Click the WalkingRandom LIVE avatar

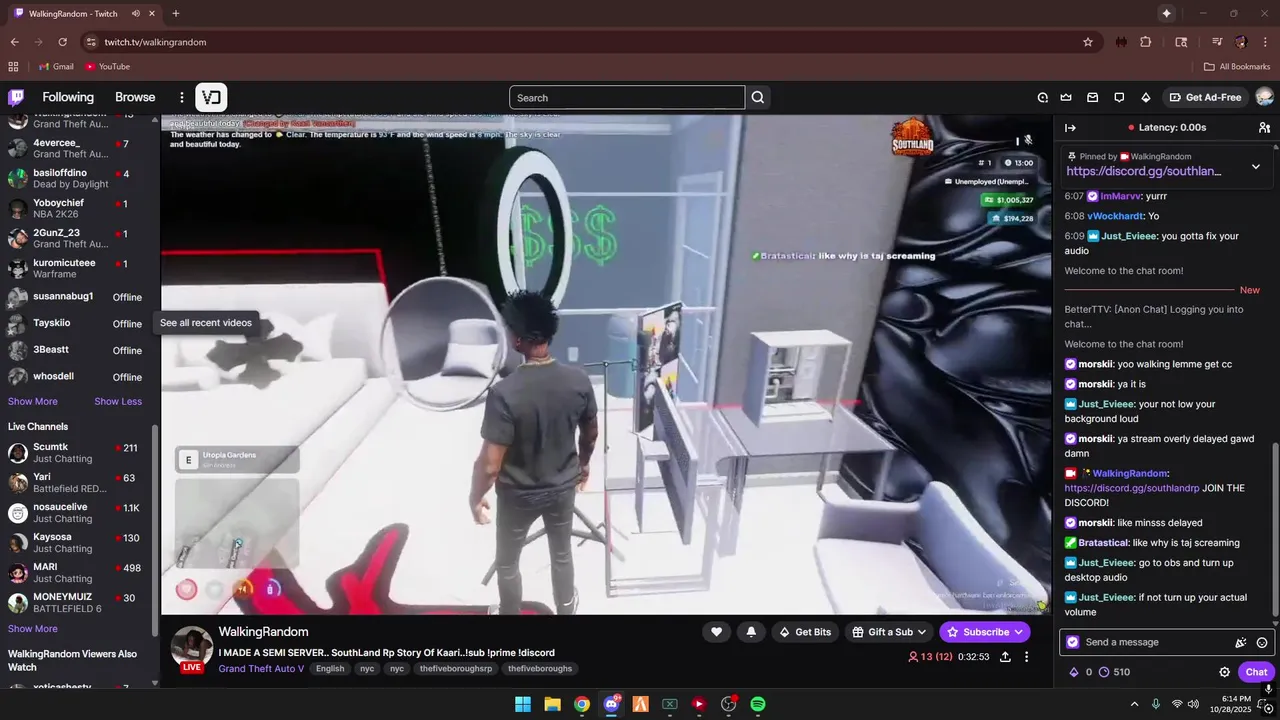point(192,648)
